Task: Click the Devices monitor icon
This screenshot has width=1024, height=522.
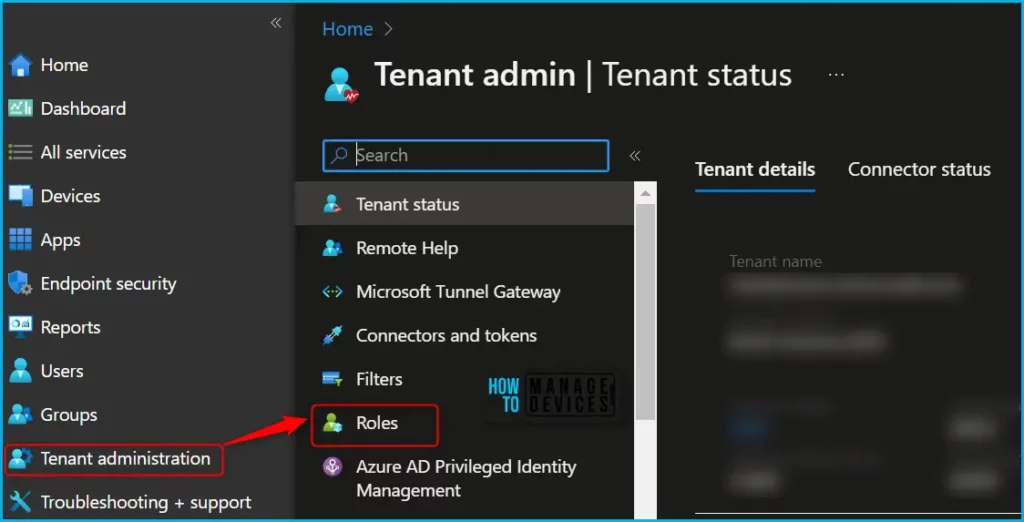Action: click(x=20, y=196)
